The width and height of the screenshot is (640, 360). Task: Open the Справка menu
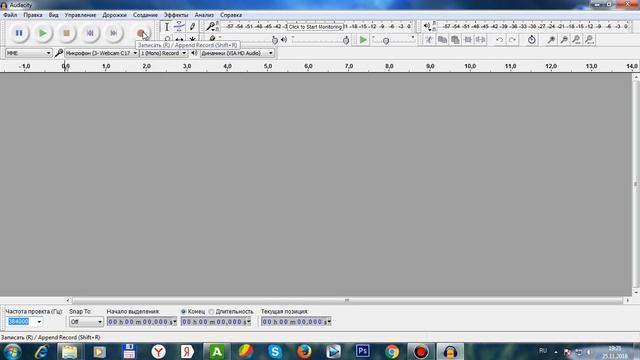pos(231,15)
